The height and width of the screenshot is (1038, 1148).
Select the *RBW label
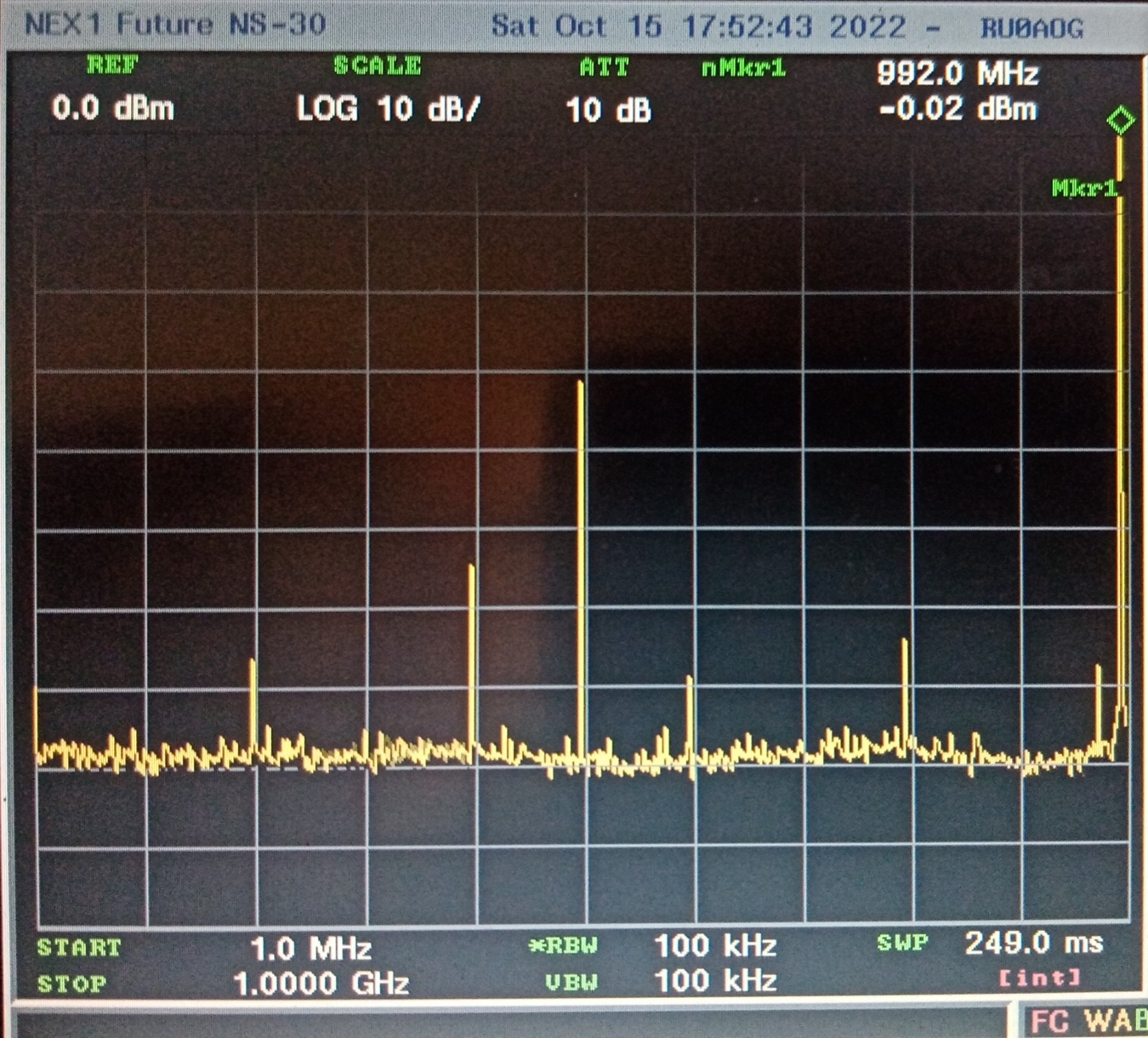[x=564, y=945]
